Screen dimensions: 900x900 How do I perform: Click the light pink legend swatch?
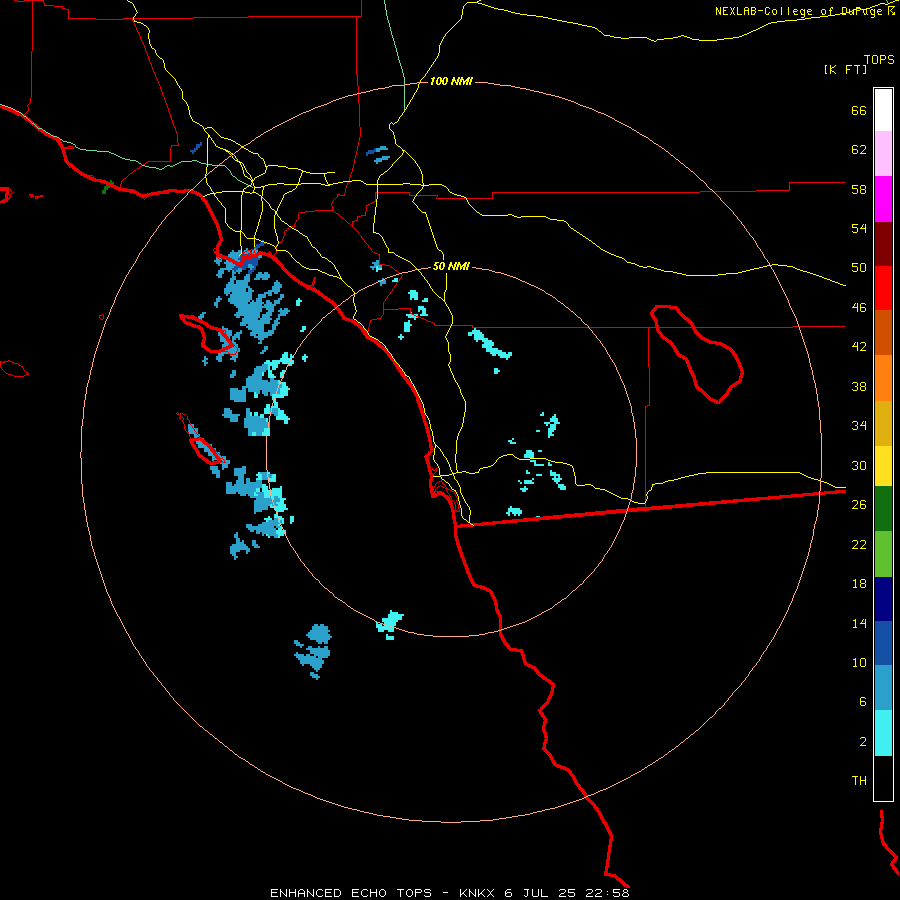(883, 154)
